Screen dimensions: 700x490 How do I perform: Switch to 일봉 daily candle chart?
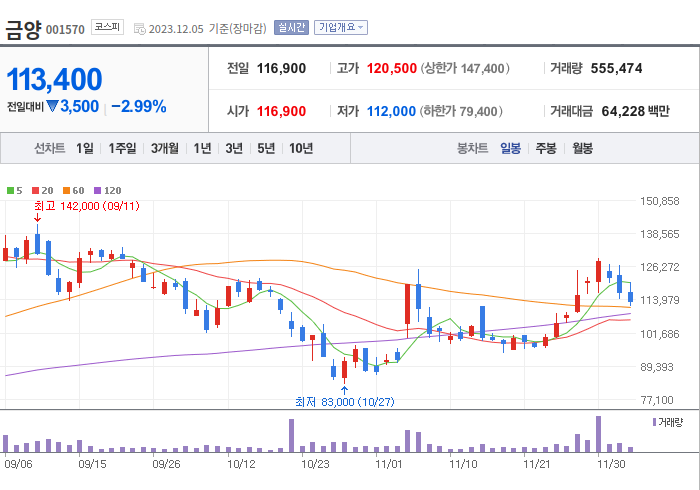point(510,148)
